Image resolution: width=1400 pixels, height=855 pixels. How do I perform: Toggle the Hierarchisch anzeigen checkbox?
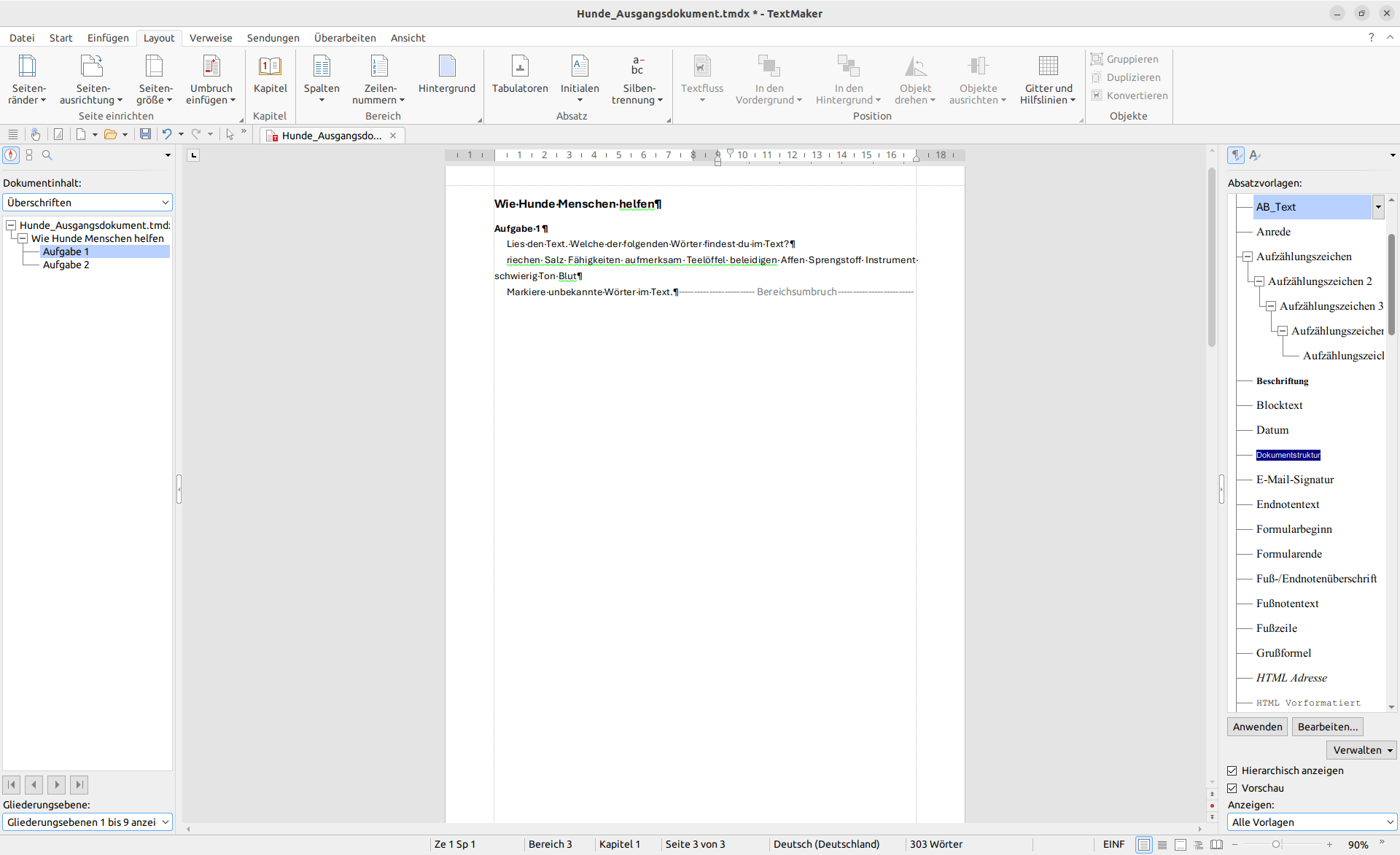pyautogui.click(x=1232, y=770)
